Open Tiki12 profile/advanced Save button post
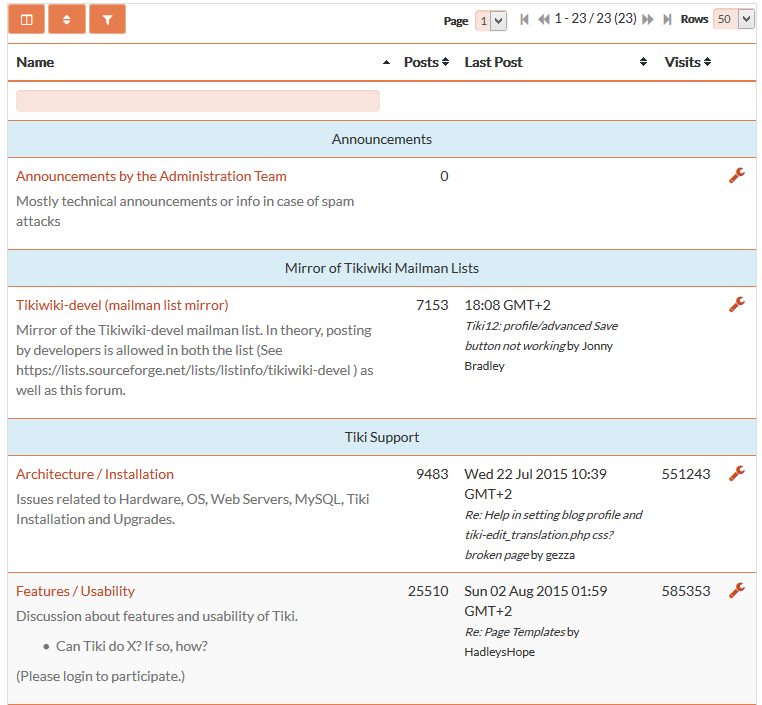 pyautogui.click(x=541, y=336)
